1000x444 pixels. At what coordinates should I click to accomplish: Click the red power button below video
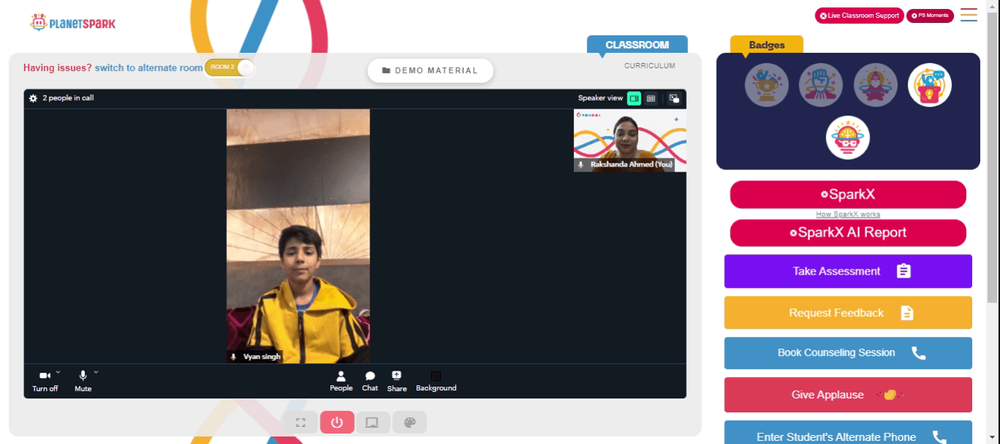point(337,422)
